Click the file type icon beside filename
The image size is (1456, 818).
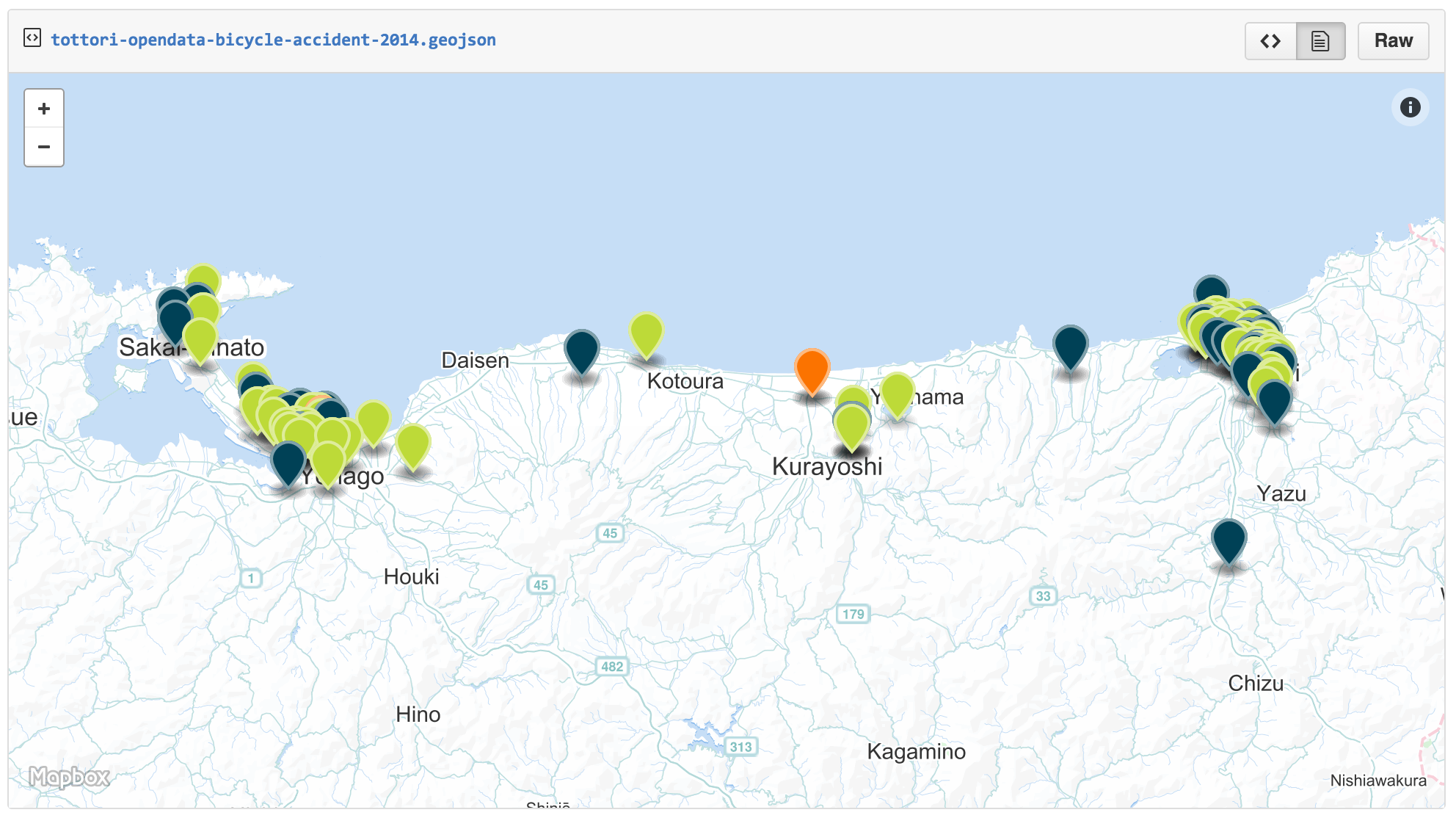tap(32, 37)
